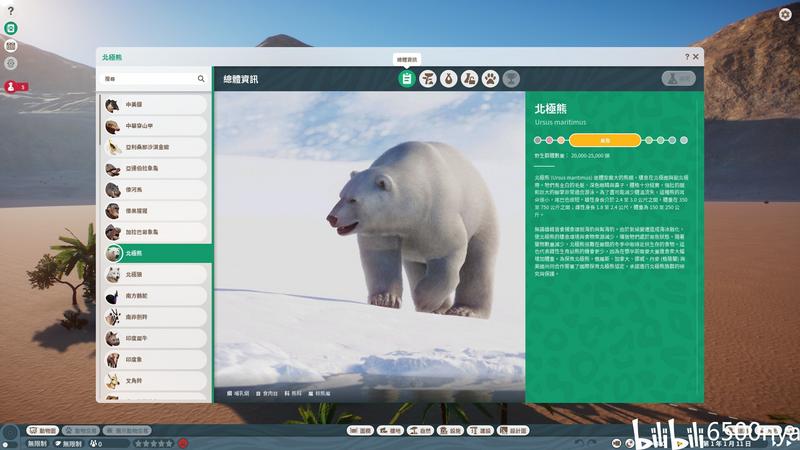
Task: Select the chimpanzee row in animal list
Action: pyautogui.click(x=155, y=211)
